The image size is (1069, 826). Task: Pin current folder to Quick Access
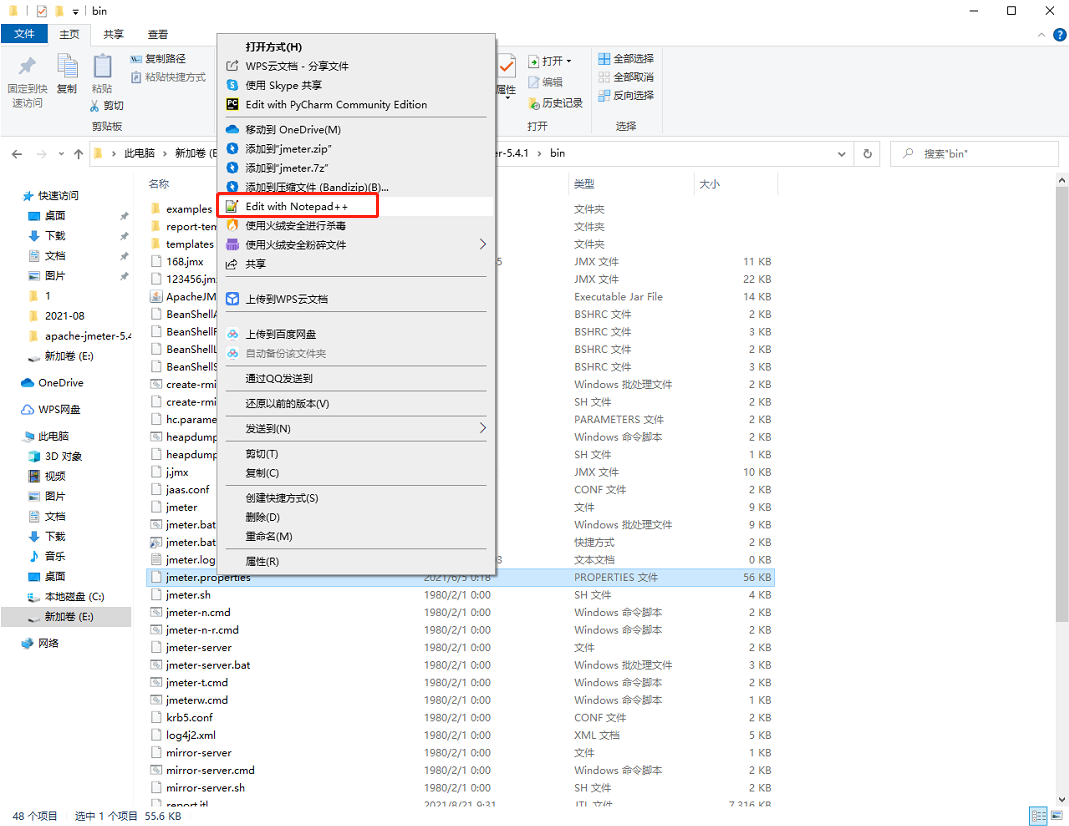click(x=27, y=75)
